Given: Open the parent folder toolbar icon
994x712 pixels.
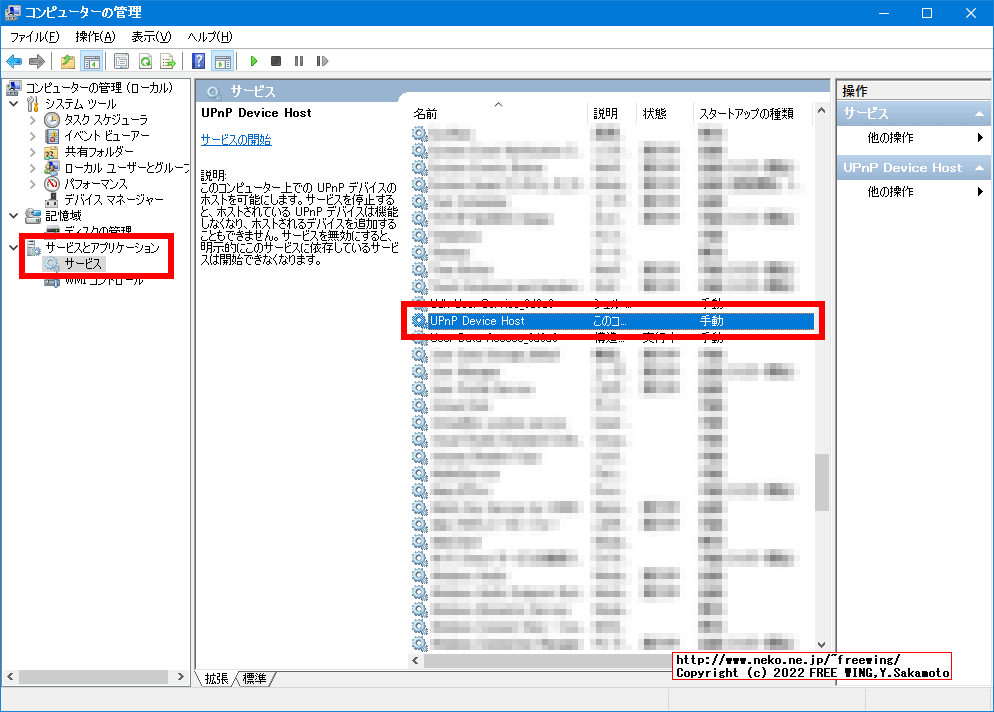Looking at the screenshot, I should pyautogui.click(x=68, y=61).
